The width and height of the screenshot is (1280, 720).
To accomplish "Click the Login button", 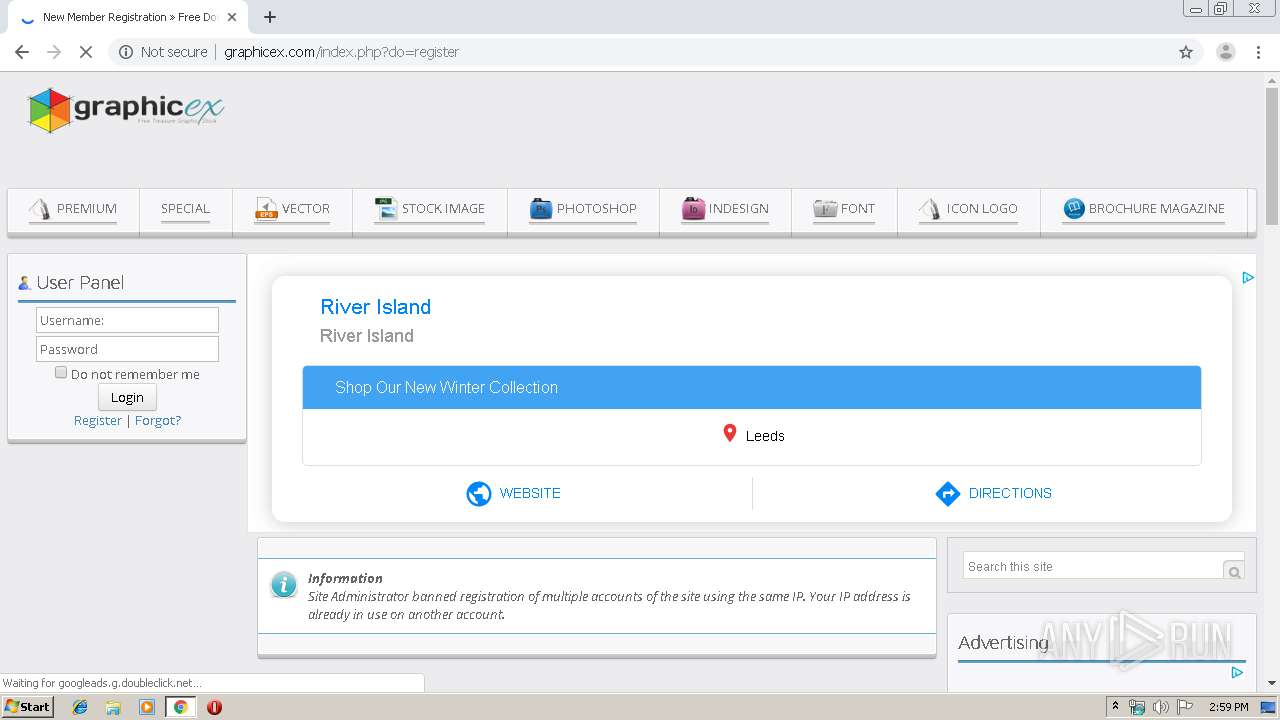I will click(127, 397).
